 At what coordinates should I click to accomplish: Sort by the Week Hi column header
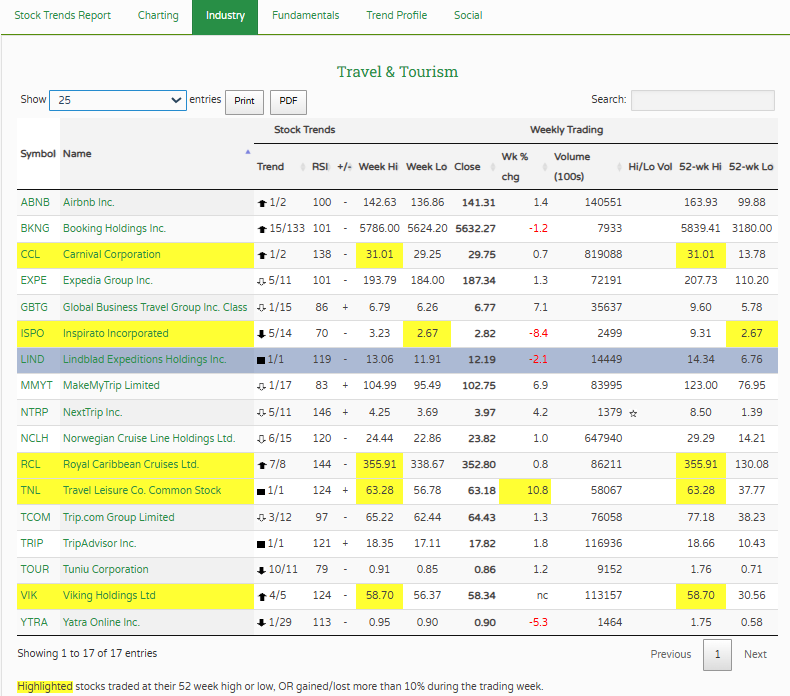[378, 166]
